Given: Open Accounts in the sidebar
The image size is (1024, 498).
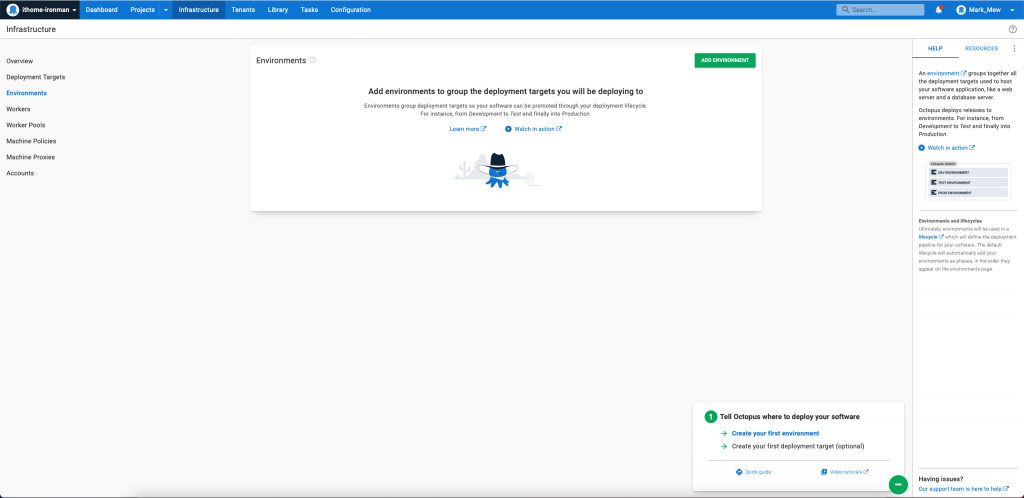Looking at the screenshot, I should [x=20, y=173].
